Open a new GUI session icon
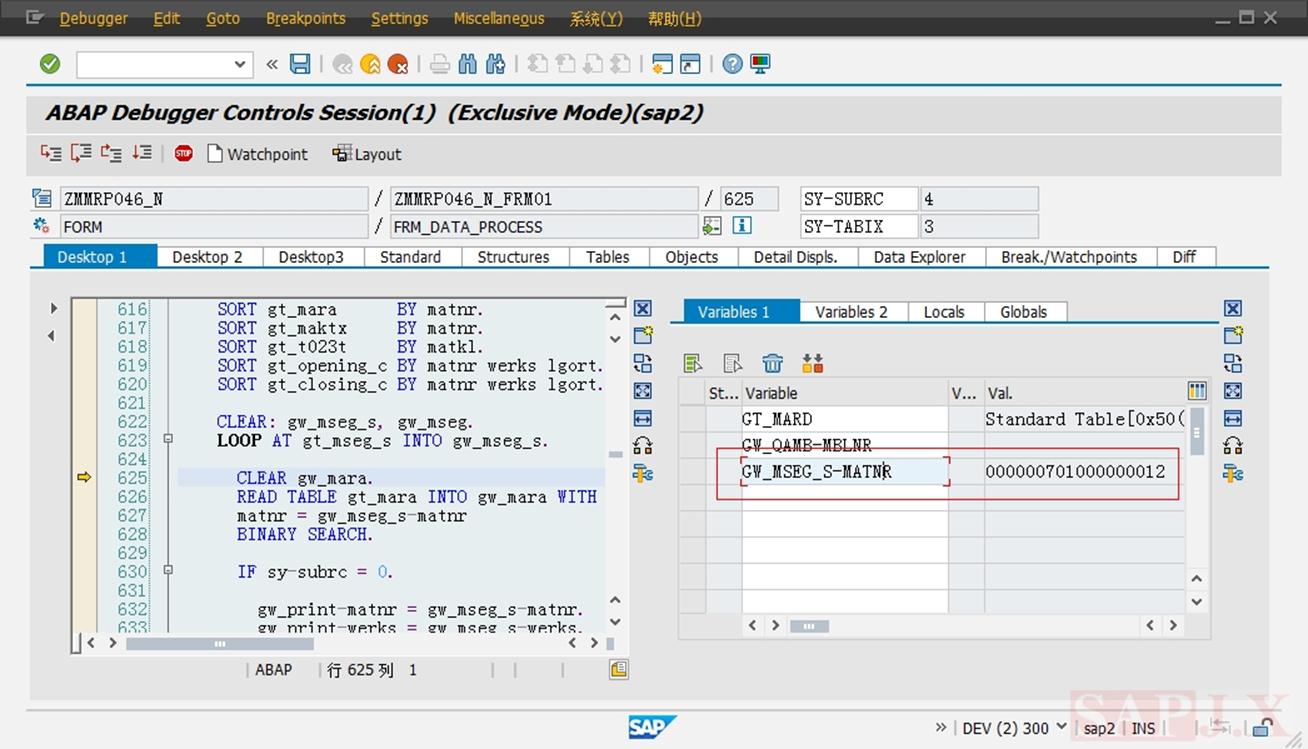This screenshot has height=749, width=1308. tap(662, 64)
